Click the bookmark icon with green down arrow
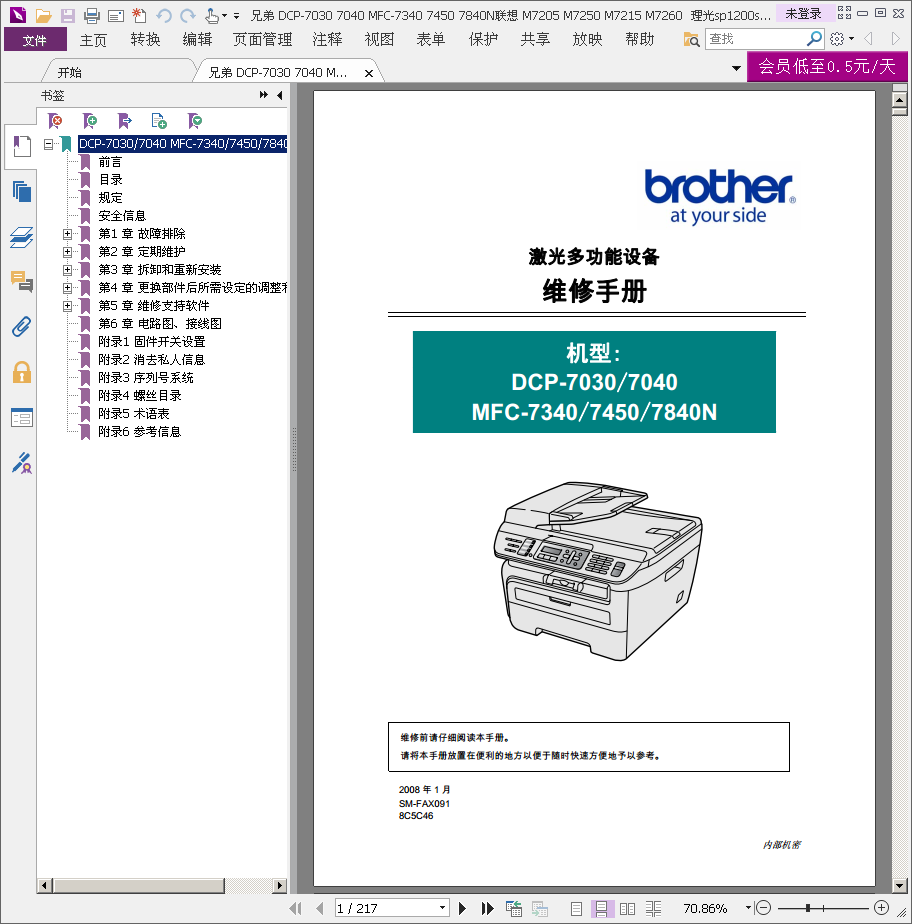This screenshot has width=912, height=924. [x=194, y=121]
